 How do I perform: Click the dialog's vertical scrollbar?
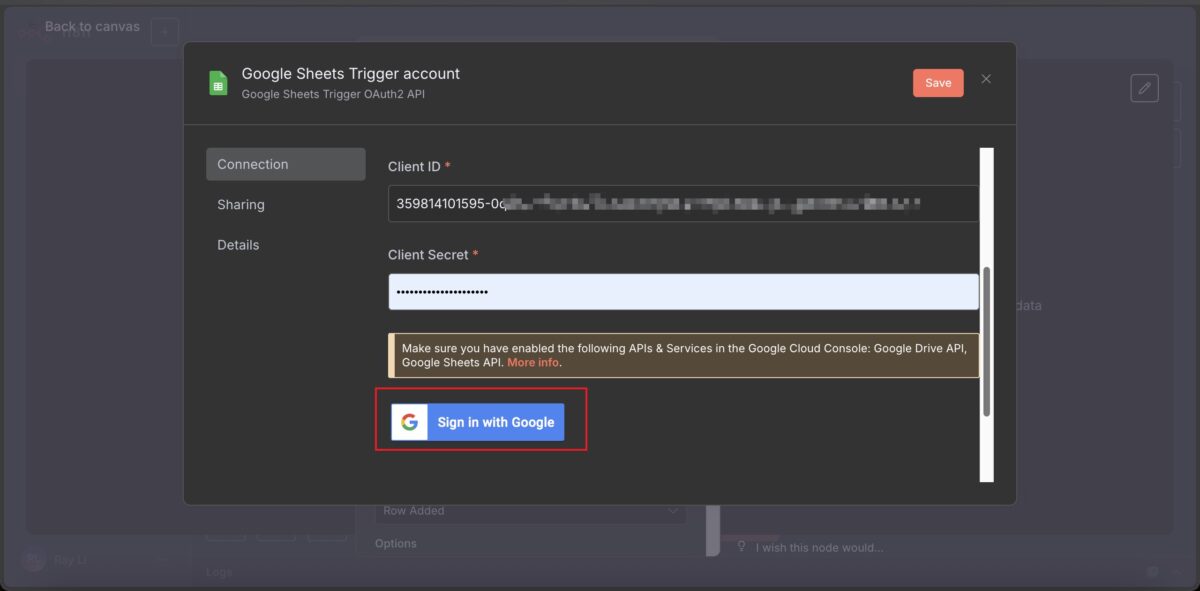pos(986,340)
